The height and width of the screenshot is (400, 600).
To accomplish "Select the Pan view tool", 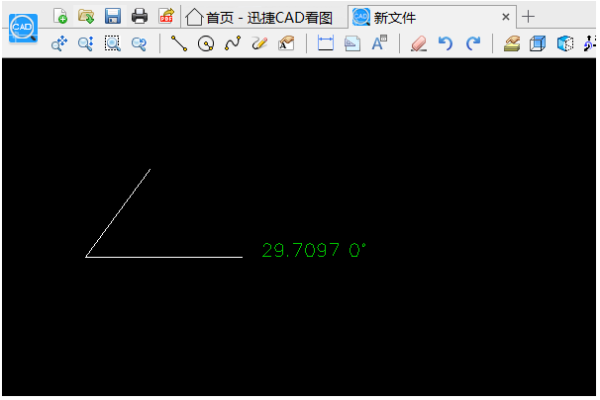I will (x=59, y=44).
